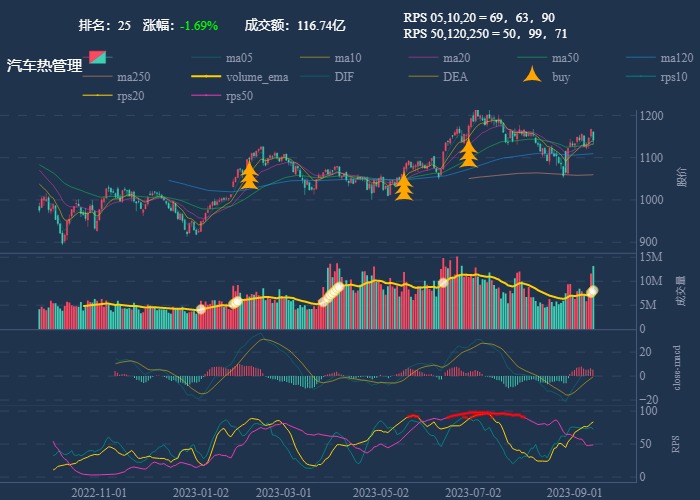Click the buy arrow cluster near 2023-05

(404, 187)
